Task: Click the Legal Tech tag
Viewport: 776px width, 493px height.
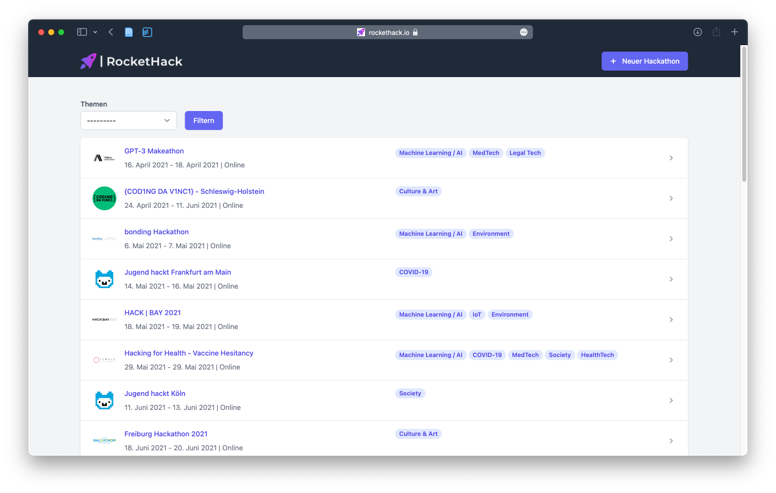Action: (525, 153)
